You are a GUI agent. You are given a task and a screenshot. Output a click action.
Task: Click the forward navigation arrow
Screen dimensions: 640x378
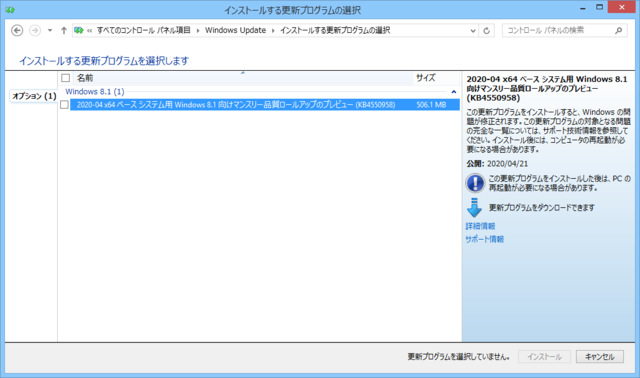click(35, 31)
